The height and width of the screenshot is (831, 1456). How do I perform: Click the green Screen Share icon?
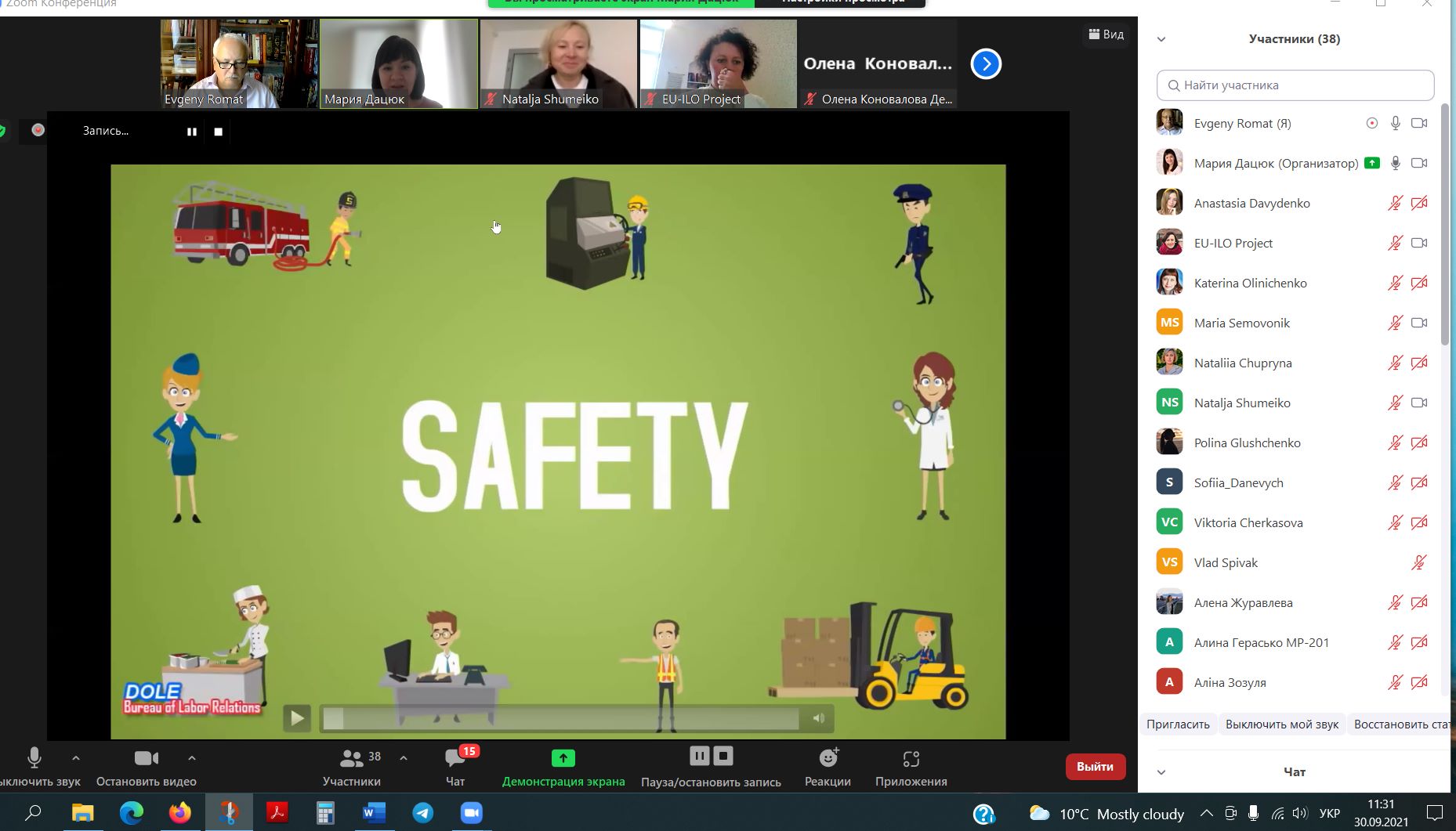pos(563,758)
